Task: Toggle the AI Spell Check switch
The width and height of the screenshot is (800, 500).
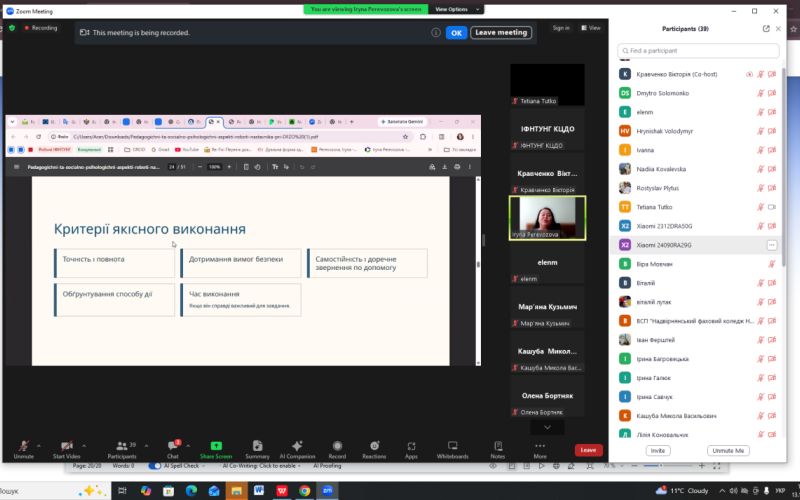Action: tap(155, 466)
